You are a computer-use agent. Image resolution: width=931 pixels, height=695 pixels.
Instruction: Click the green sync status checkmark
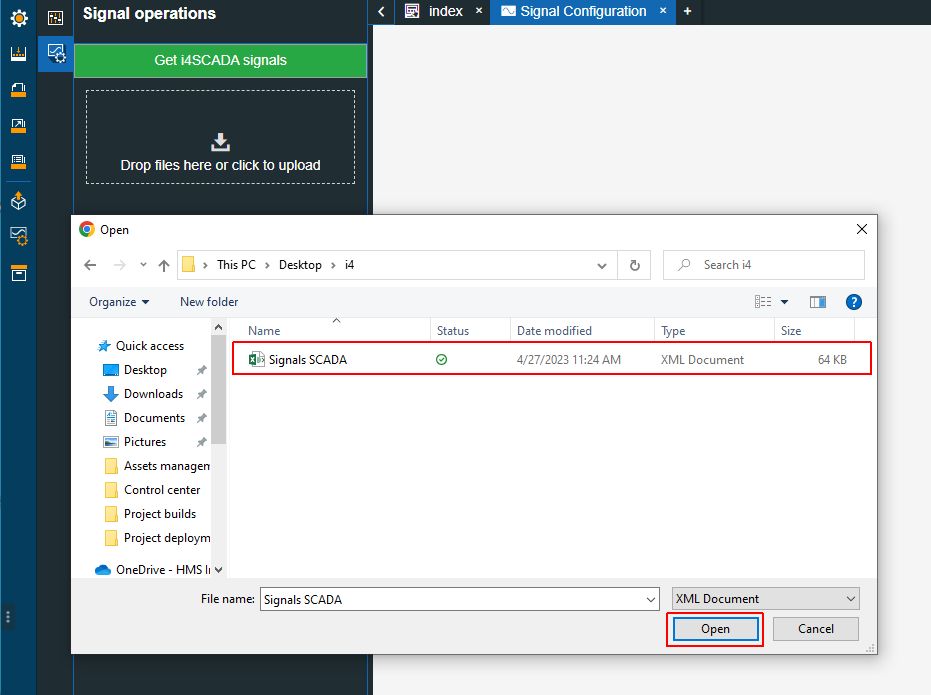(x=441, y=360)
